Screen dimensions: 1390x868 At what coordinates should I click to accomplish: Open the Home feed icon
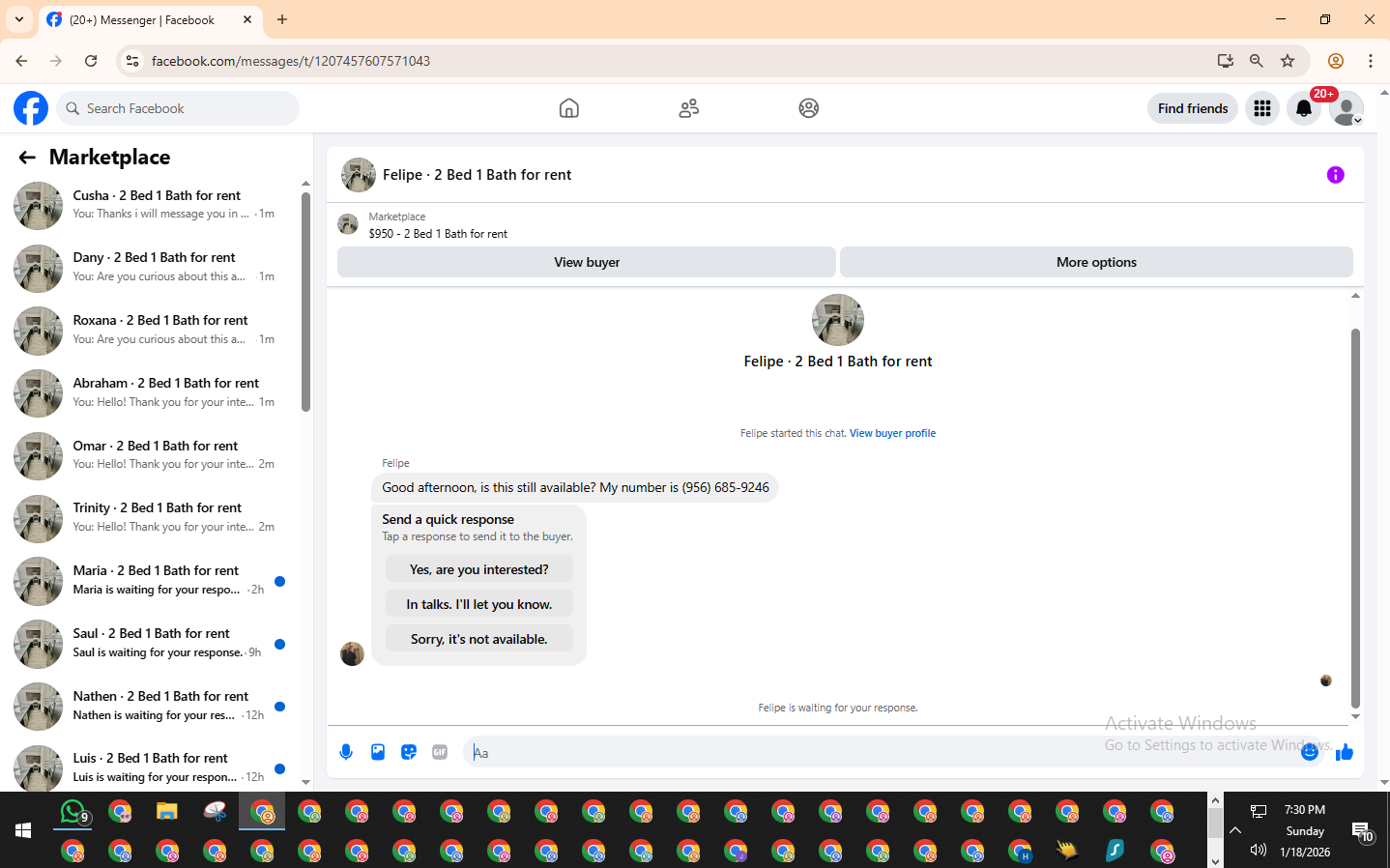569,108
